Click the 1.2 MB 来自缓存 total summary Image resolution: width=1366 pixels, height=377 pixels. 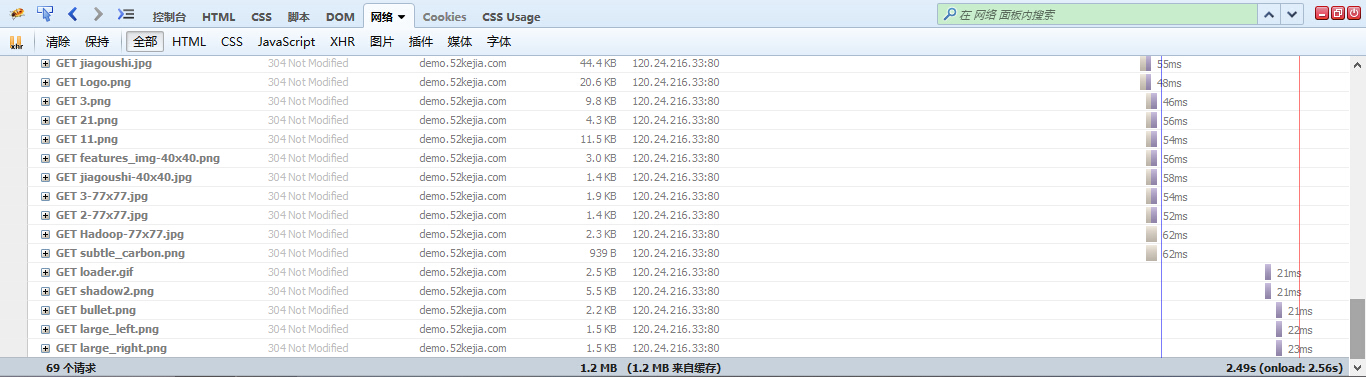(x=674, y=368)
